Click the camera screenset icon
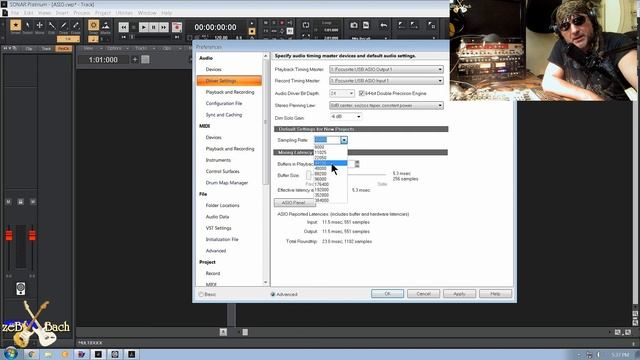The image size is (640, 360). (354, 25)
